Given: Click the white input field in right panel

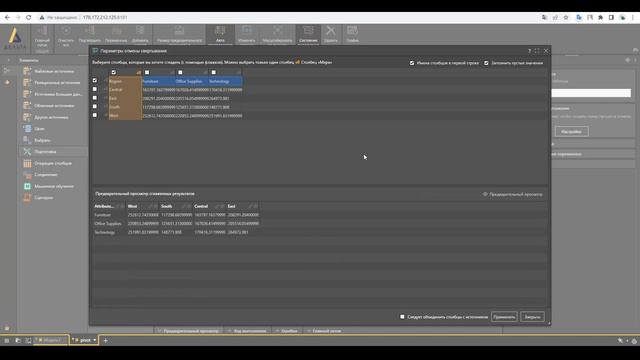Looking at the screenshot, I should (591, 93).
